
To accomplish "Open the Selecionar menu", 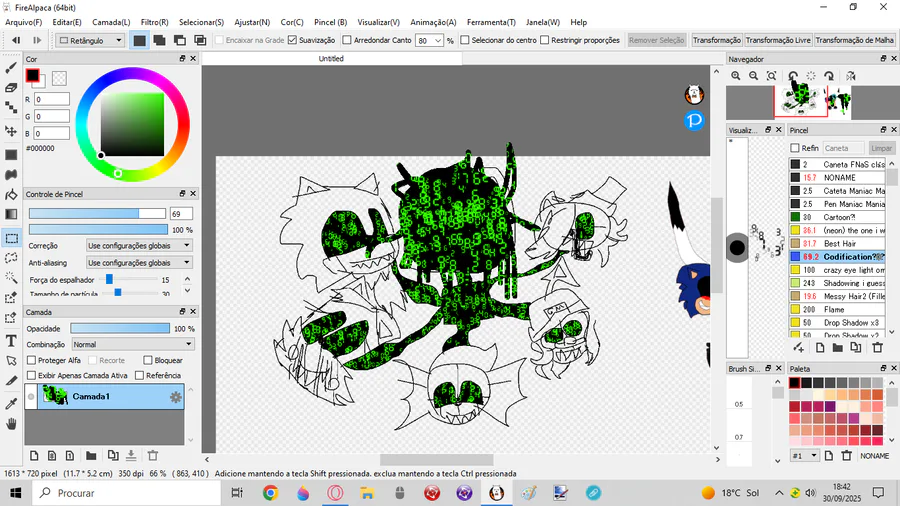I will pos(201,22).
